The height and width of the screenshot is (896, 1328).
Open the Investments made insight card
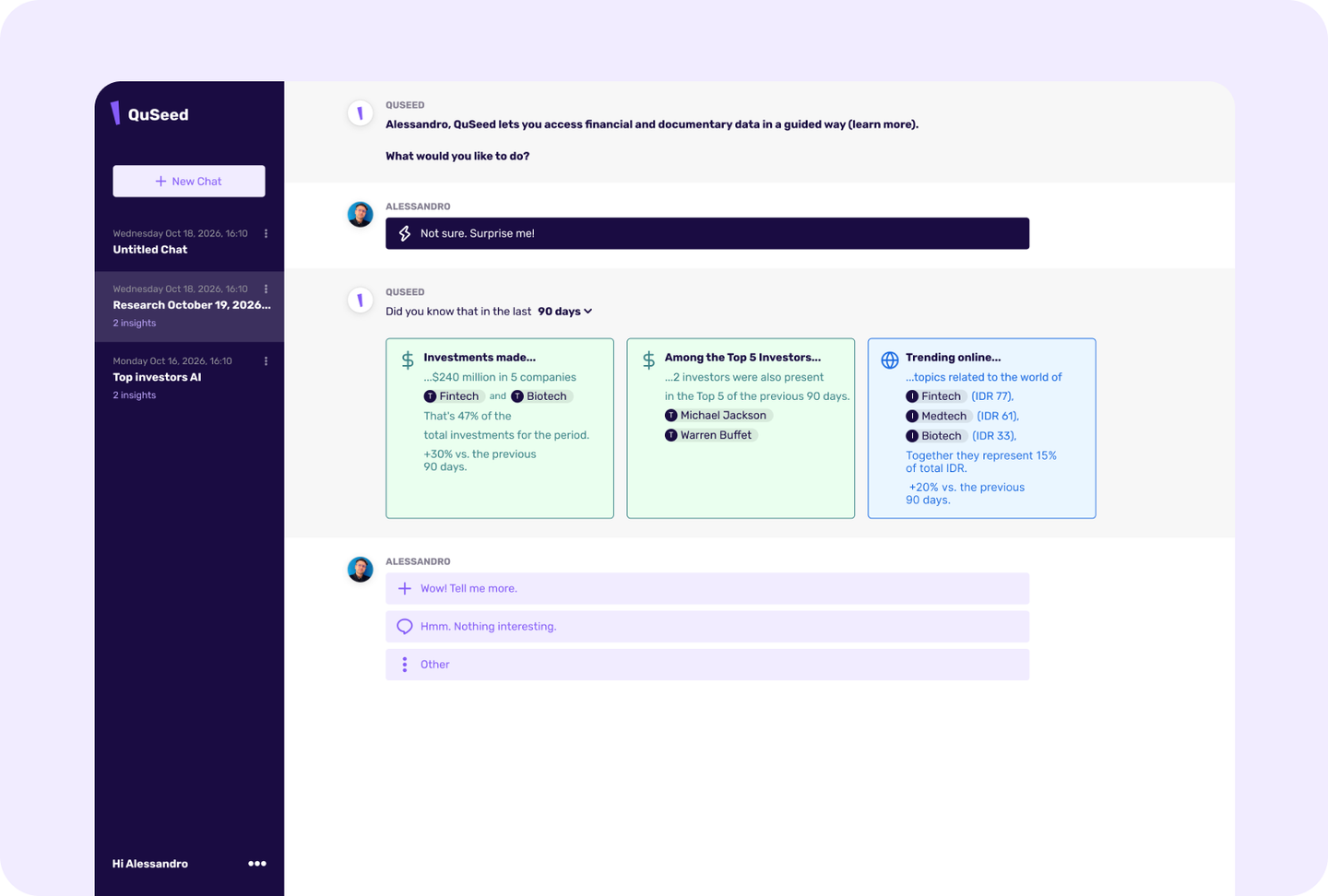(x=500, y=428)
